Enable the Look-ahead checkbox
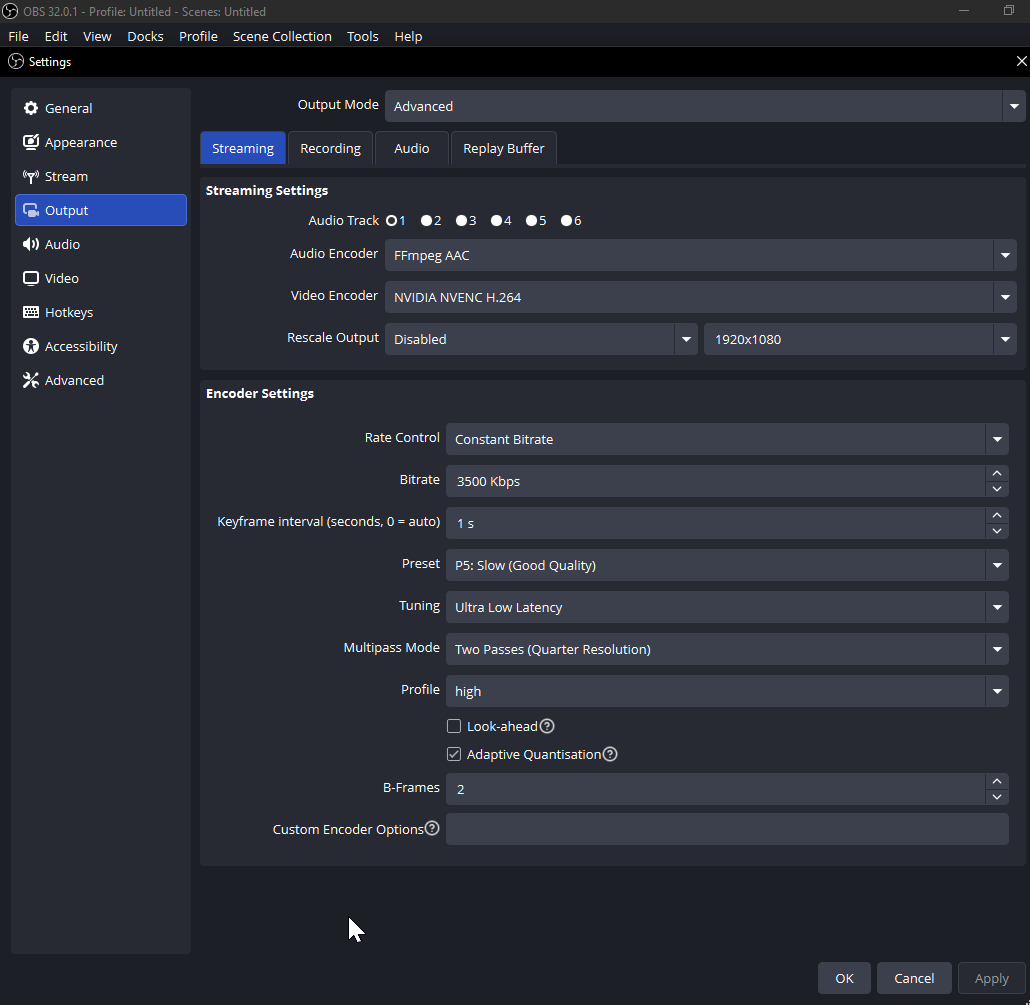 [x=454, y=726]
